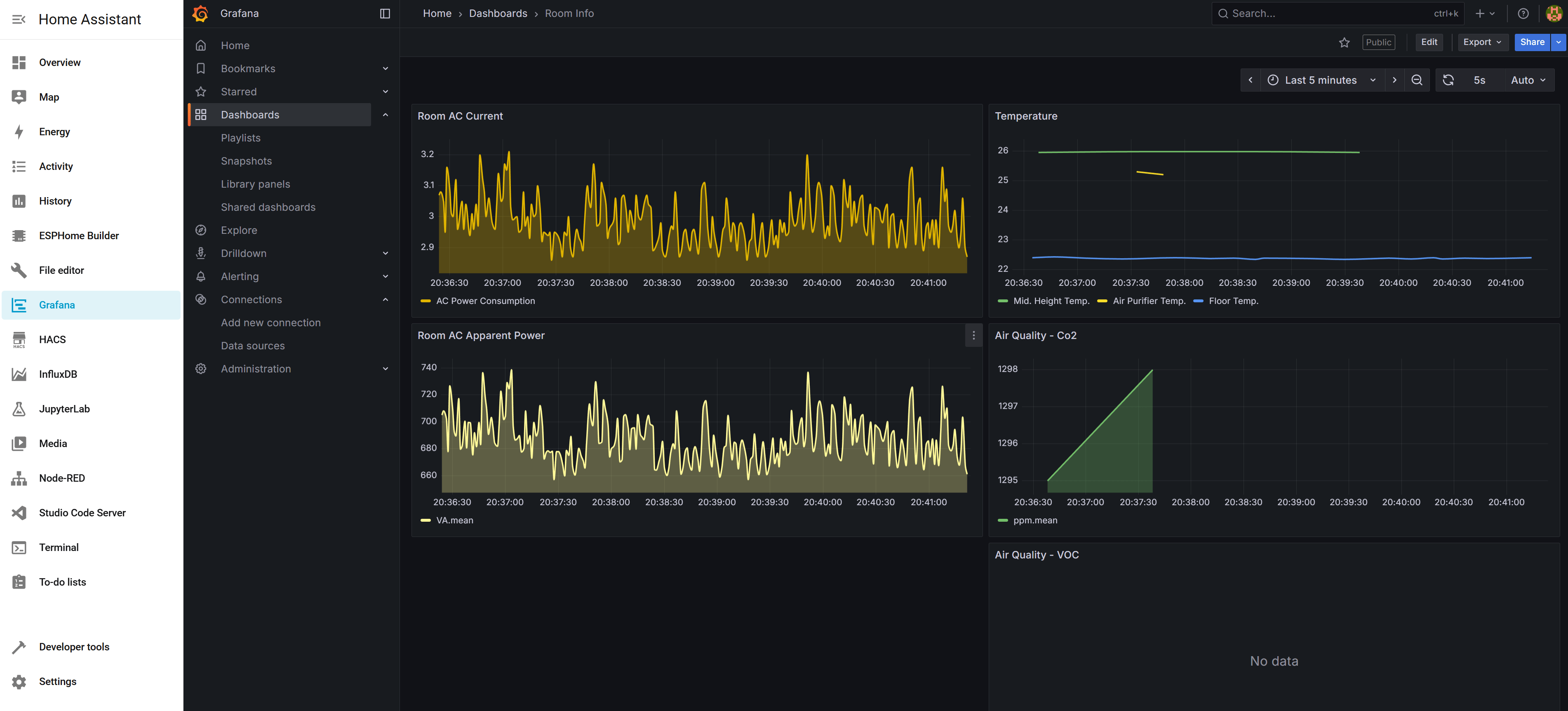
Task: Click the dock sidebar menu icon
Action: [385, 13]
